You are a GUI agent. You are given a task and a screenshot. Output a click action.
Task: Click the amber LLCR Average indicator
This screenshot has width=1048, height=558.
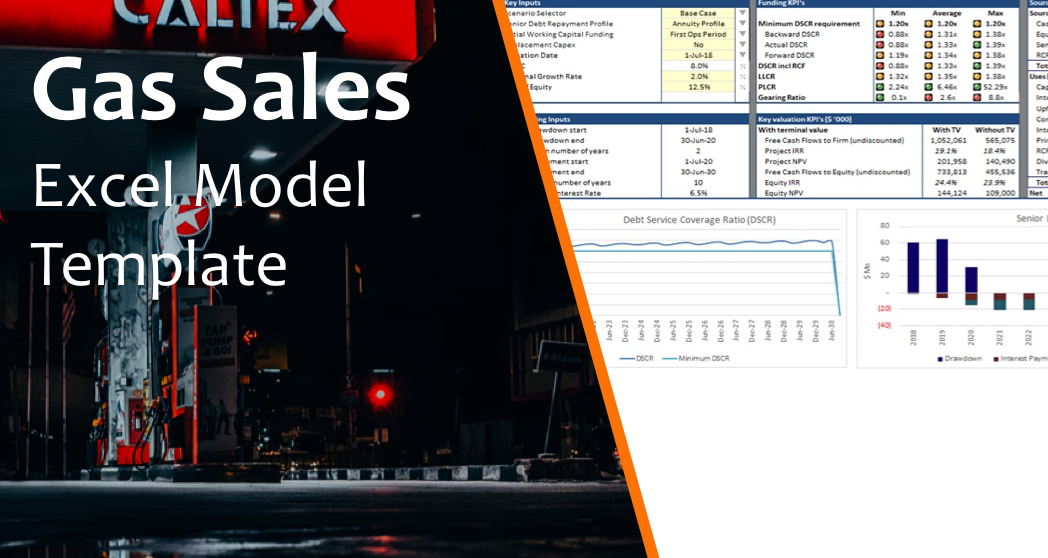click(928, 77)
